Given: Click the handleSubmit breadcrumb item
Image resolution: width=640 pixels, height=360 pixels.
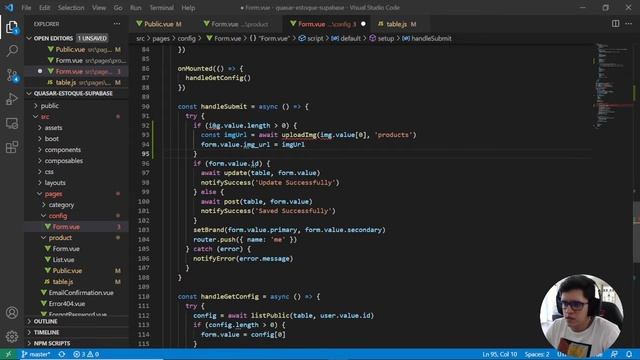Looking at the screenshot, I should 427,38.
